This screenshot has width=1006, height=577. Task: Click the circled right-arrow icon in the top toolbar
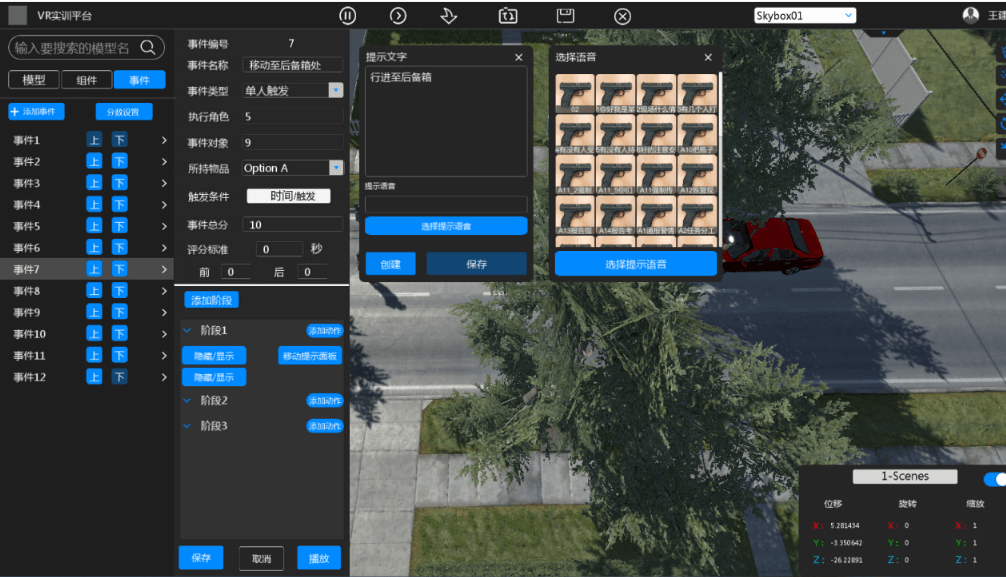point(398,15)
